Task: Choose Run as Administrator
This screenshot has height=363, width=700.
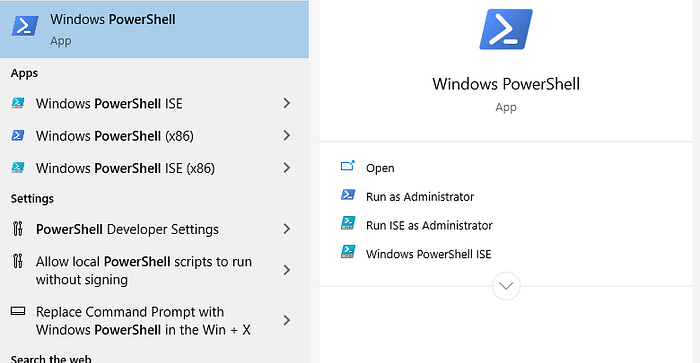Action: 420,196
